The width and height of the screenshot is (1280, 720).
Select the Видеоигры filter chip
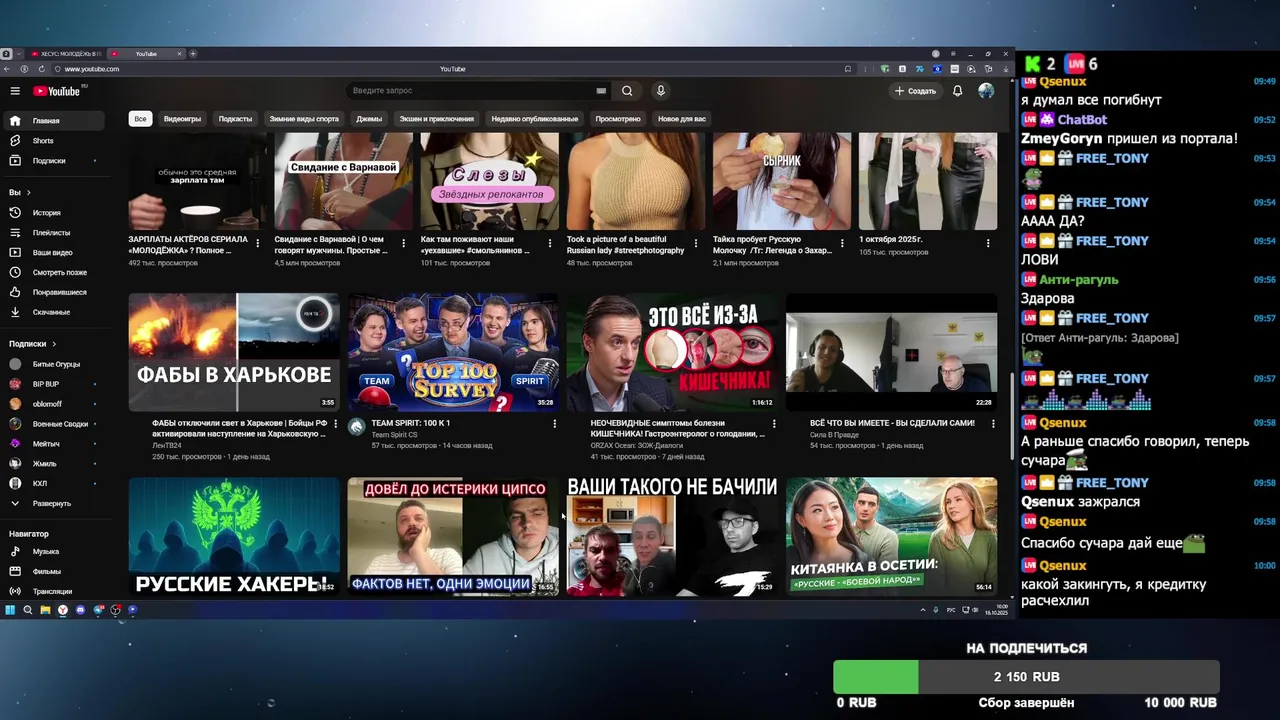pos(182,119)
